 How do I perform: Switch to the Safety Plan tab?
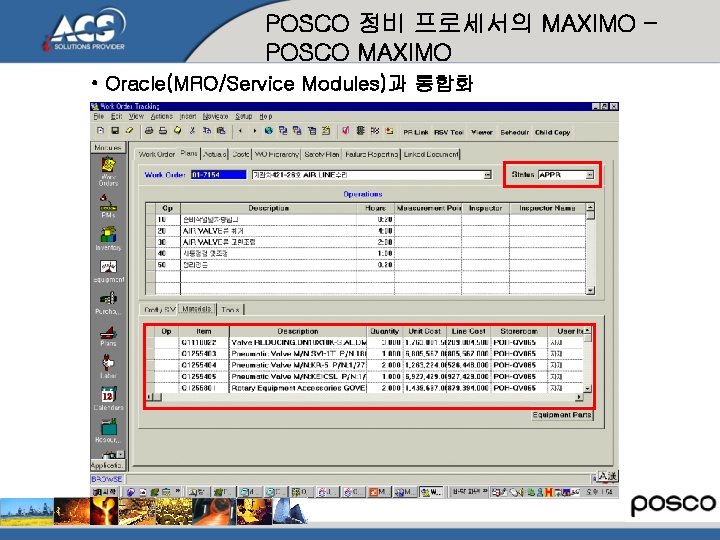[321, 154]
